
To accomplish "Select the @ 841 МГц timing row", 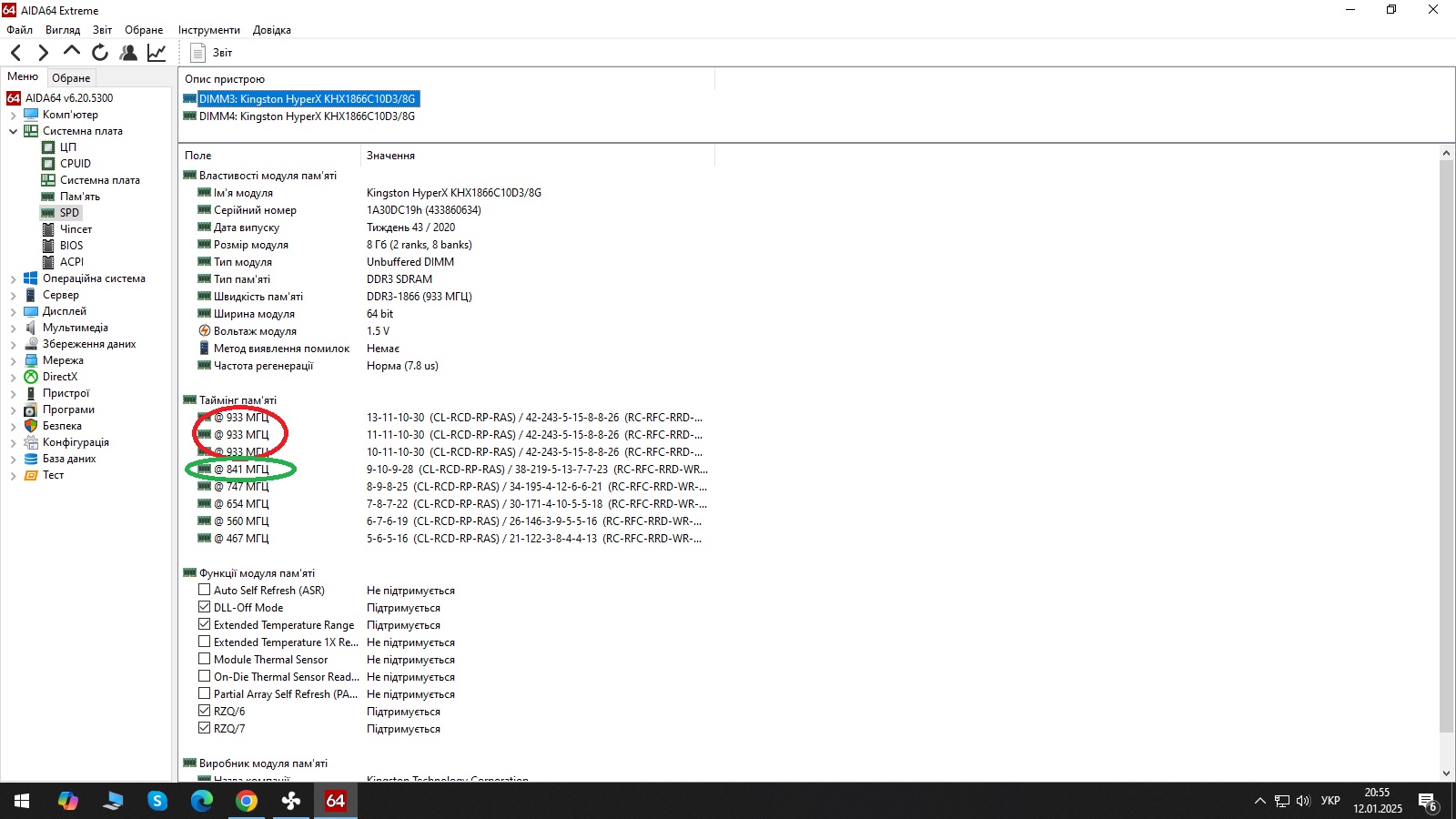I will click(x=453, y=470).
